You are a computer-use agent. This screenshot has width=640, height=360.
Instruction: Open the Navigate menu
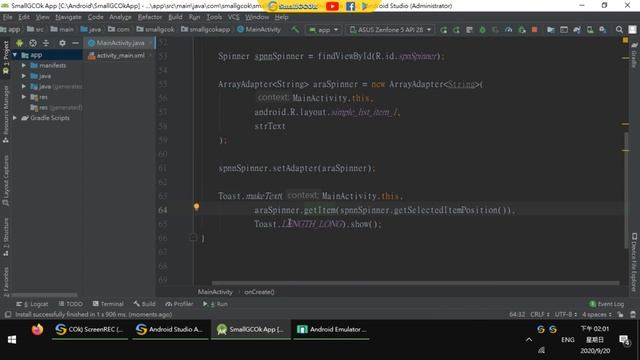click(x=68, y=17)
